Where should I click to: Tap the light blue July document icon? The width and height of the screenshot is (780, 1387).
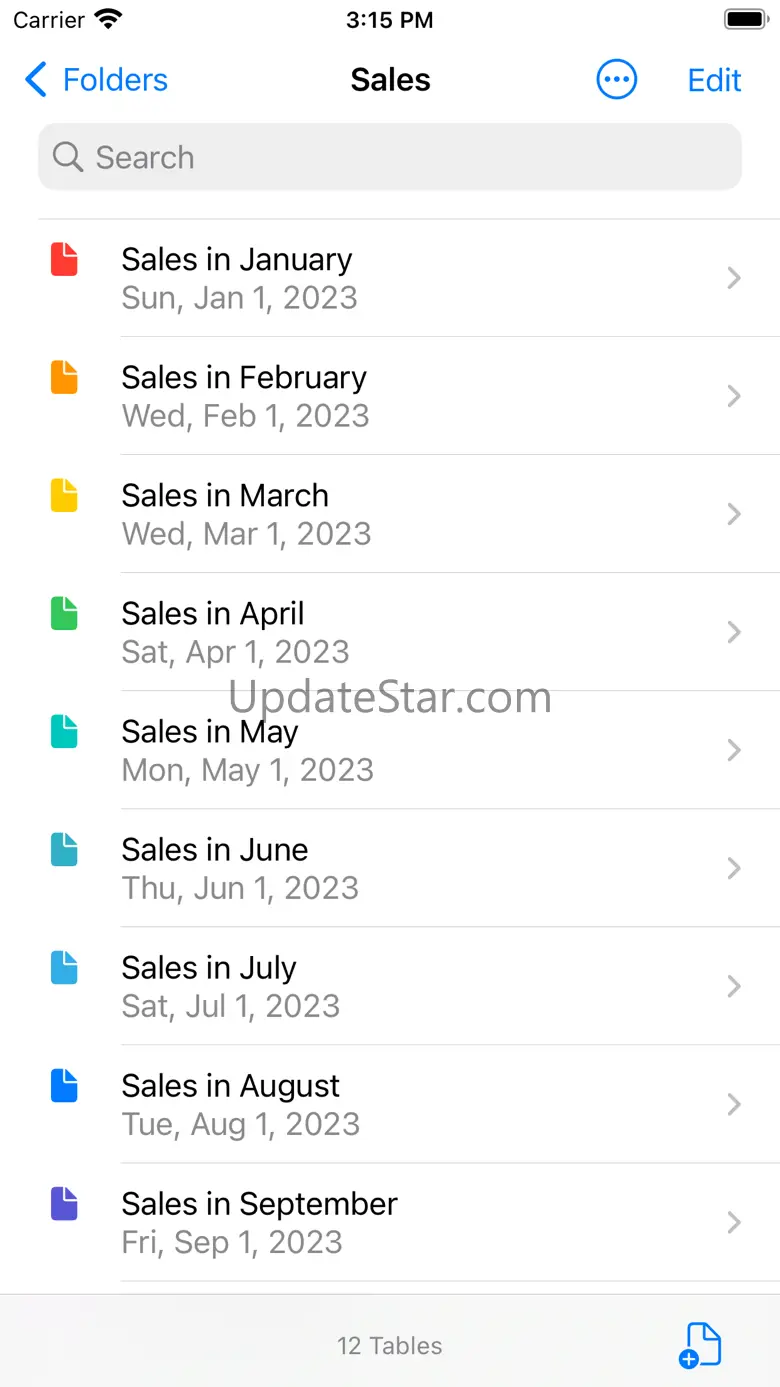tap(64, 968)
